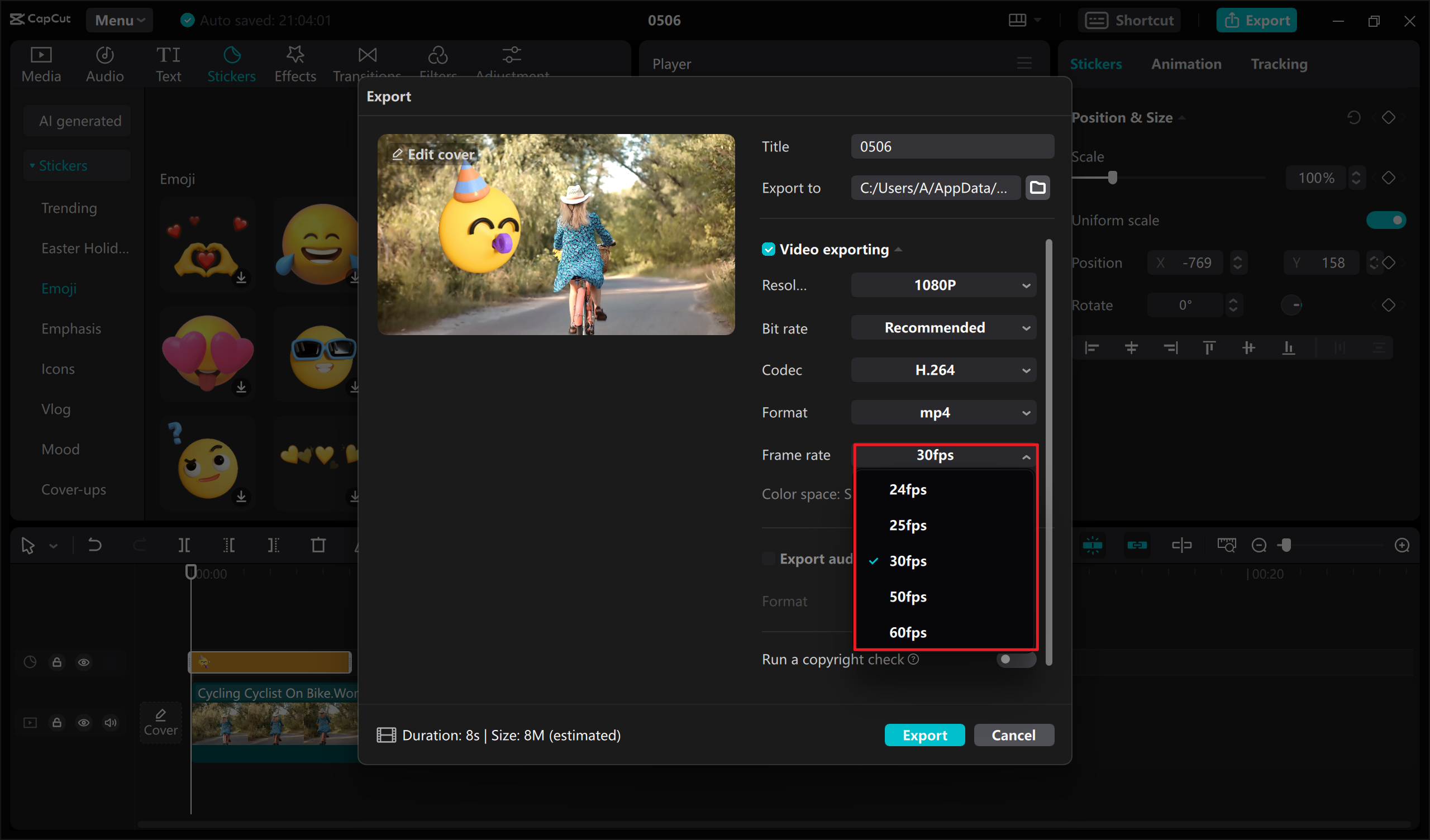
Task: Uncheck the Video exporting checkbox
Action: tap(768, 249)
